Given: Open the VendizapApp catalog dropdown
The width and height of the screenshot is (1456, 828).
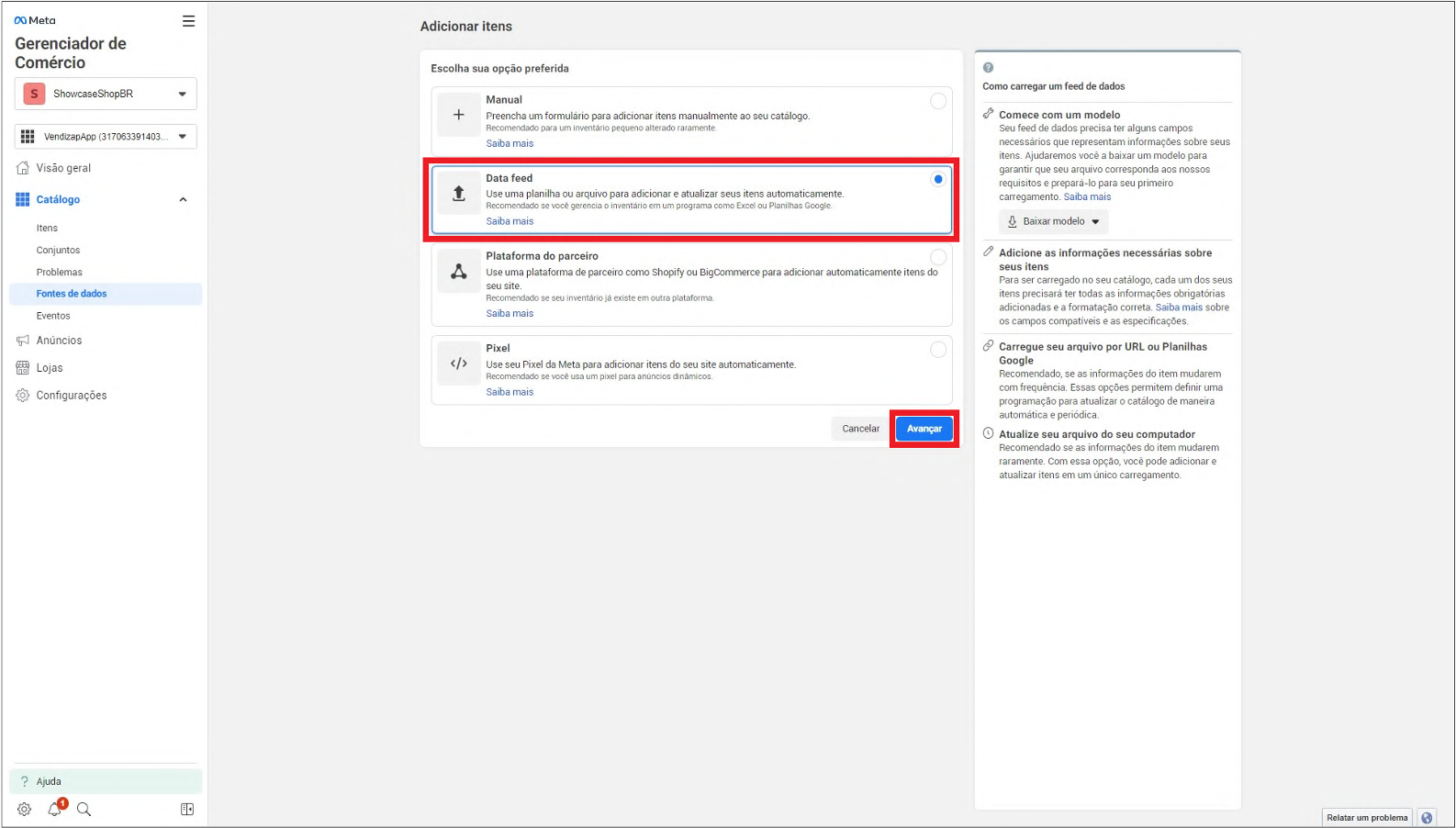Looking at the screenshot, I should click(106, 137).
